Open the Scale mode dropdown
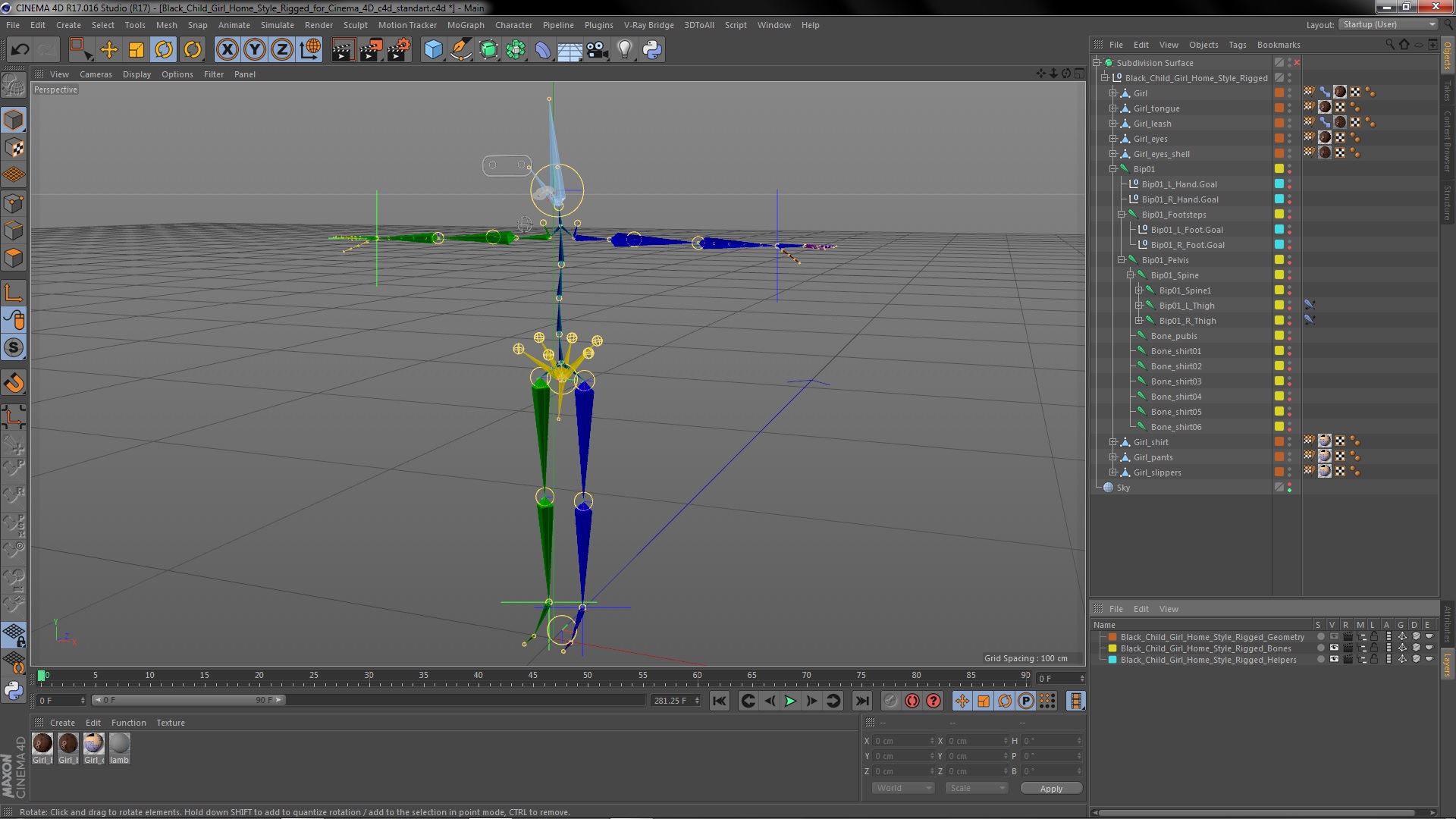1456x819 pixels. (977, 788)
